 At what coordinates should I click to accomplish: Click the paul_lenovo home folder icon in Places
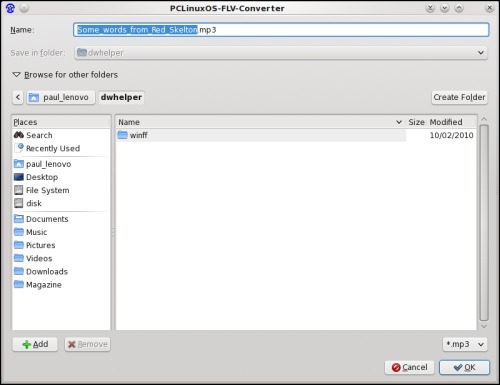(x=19, y=164)
